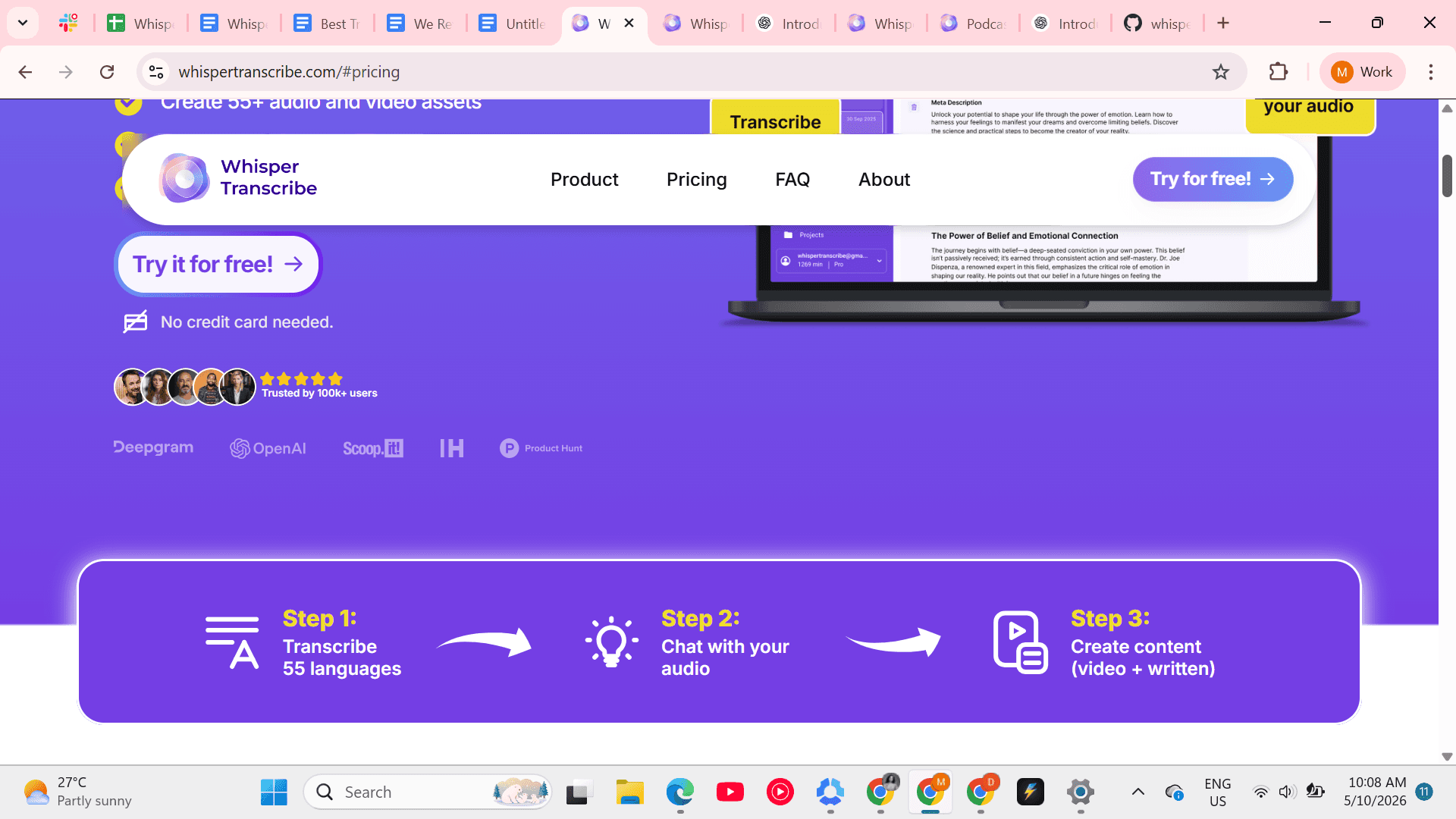The height and width of the screenshot is (819, 1456).
Task: Click the OpenAI logo
Action: pyautogui.click(x=268, y=448)
